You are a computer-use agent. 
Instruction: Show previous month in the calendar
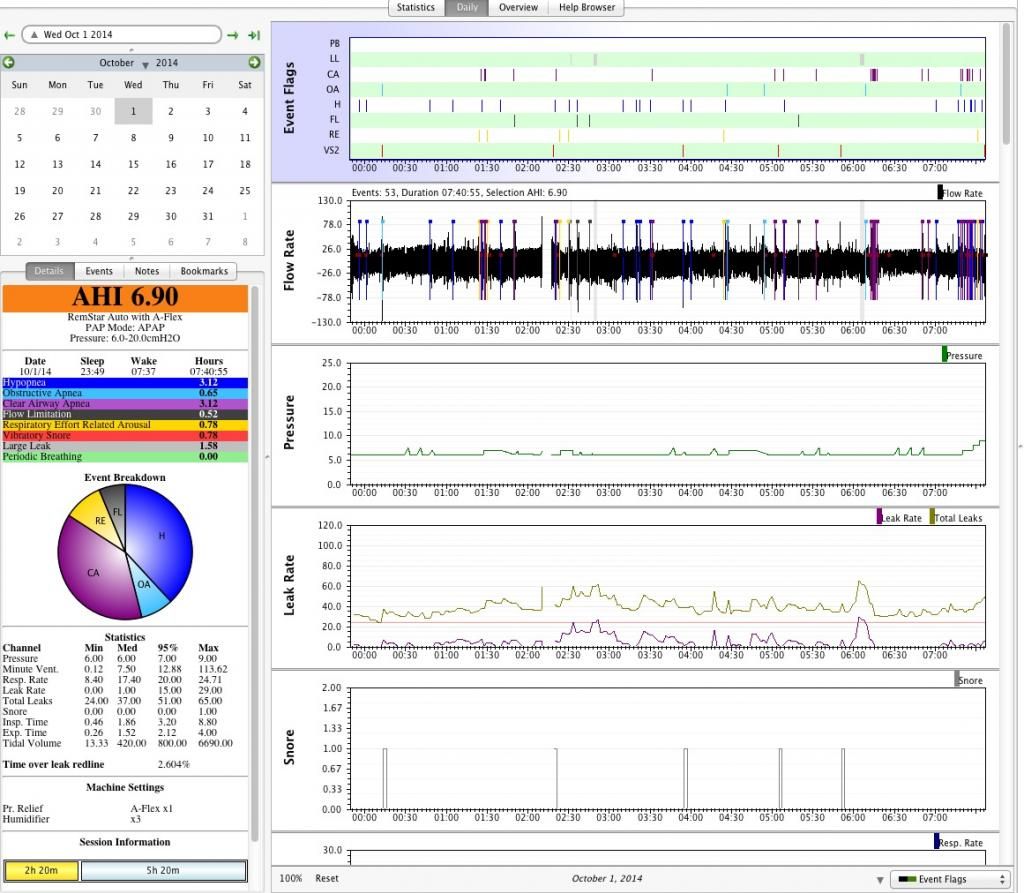9,63
